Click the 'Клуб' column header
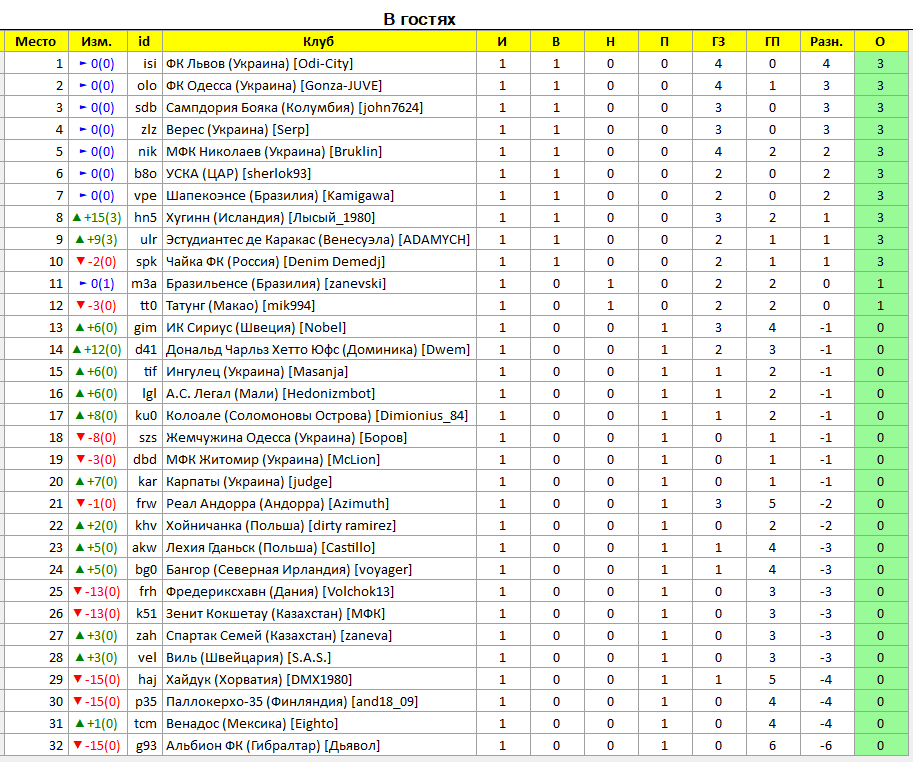 point(319,41)
